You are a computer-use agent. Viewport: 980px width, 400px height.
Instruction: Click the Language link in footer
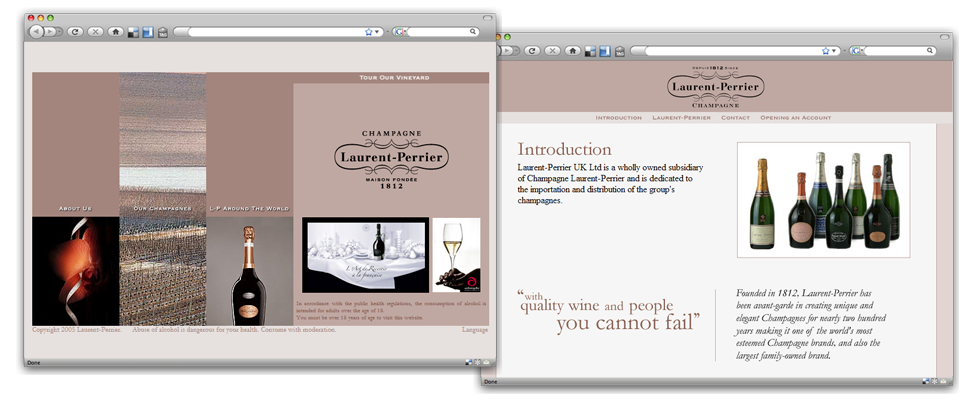tap(475, 329)
